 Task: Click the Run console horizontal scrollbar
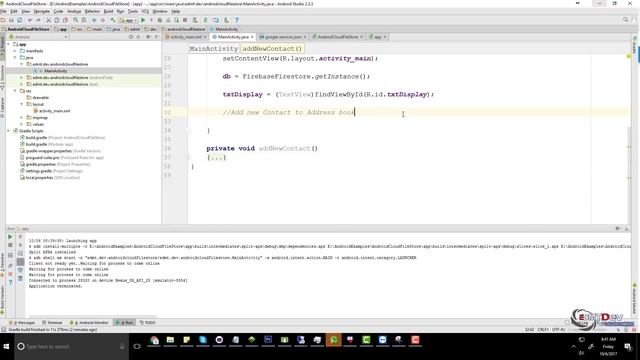[92, 316]
